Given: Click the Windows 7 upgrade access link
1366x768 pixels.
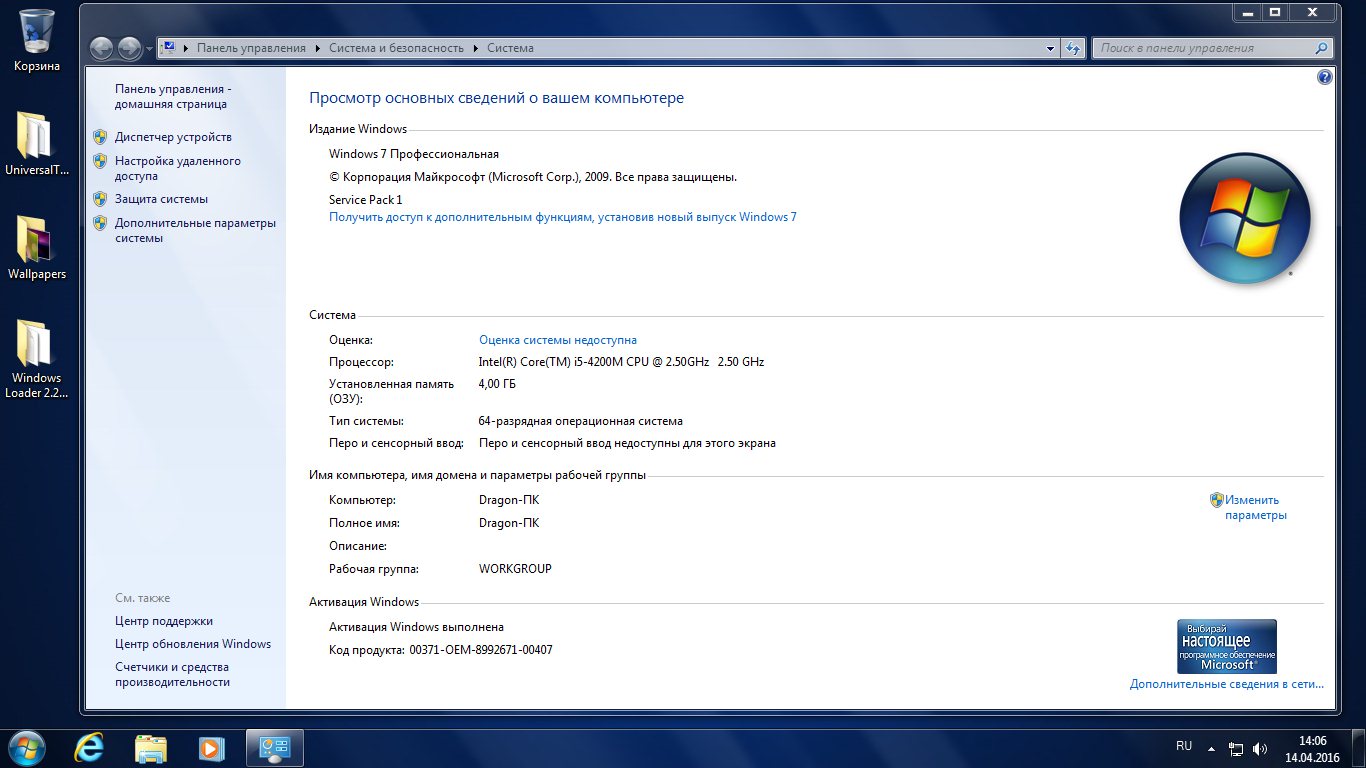Looking at the screenshot, I should tap(563, 217).
